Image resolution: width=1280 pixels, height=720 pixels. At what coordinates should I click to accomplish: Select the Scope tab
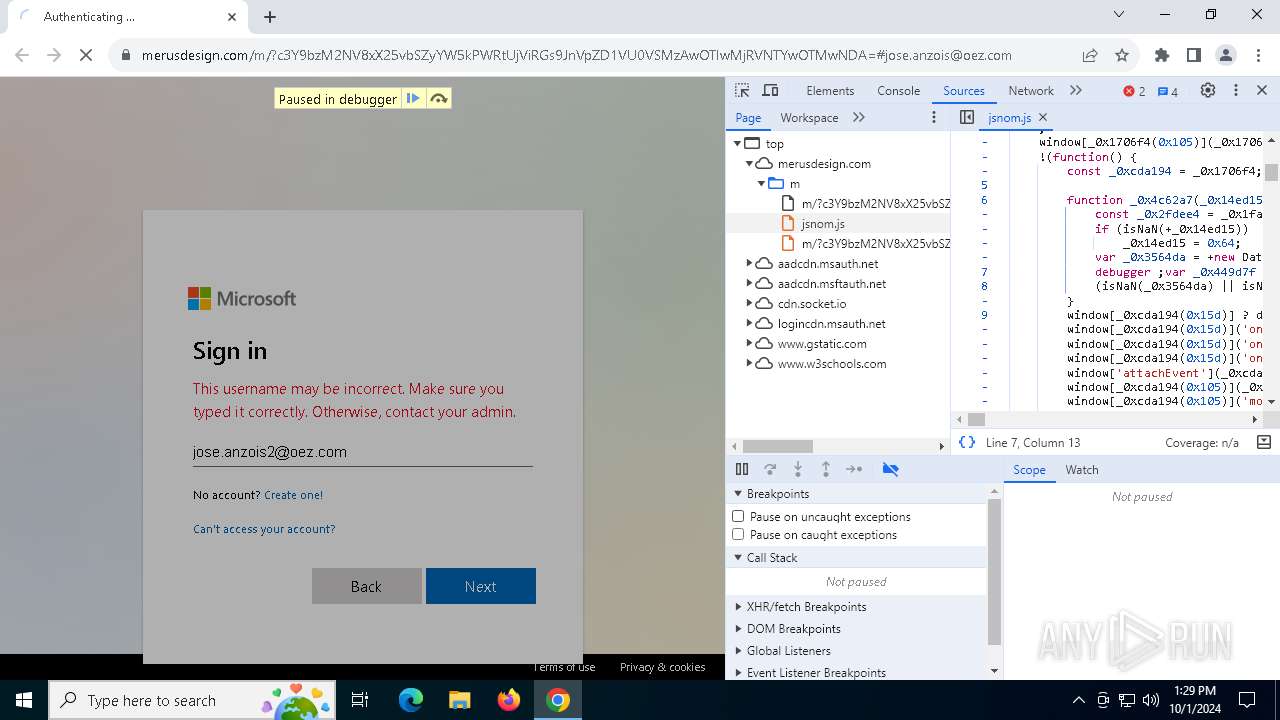pyautogui.click(x=1029, y=469)
